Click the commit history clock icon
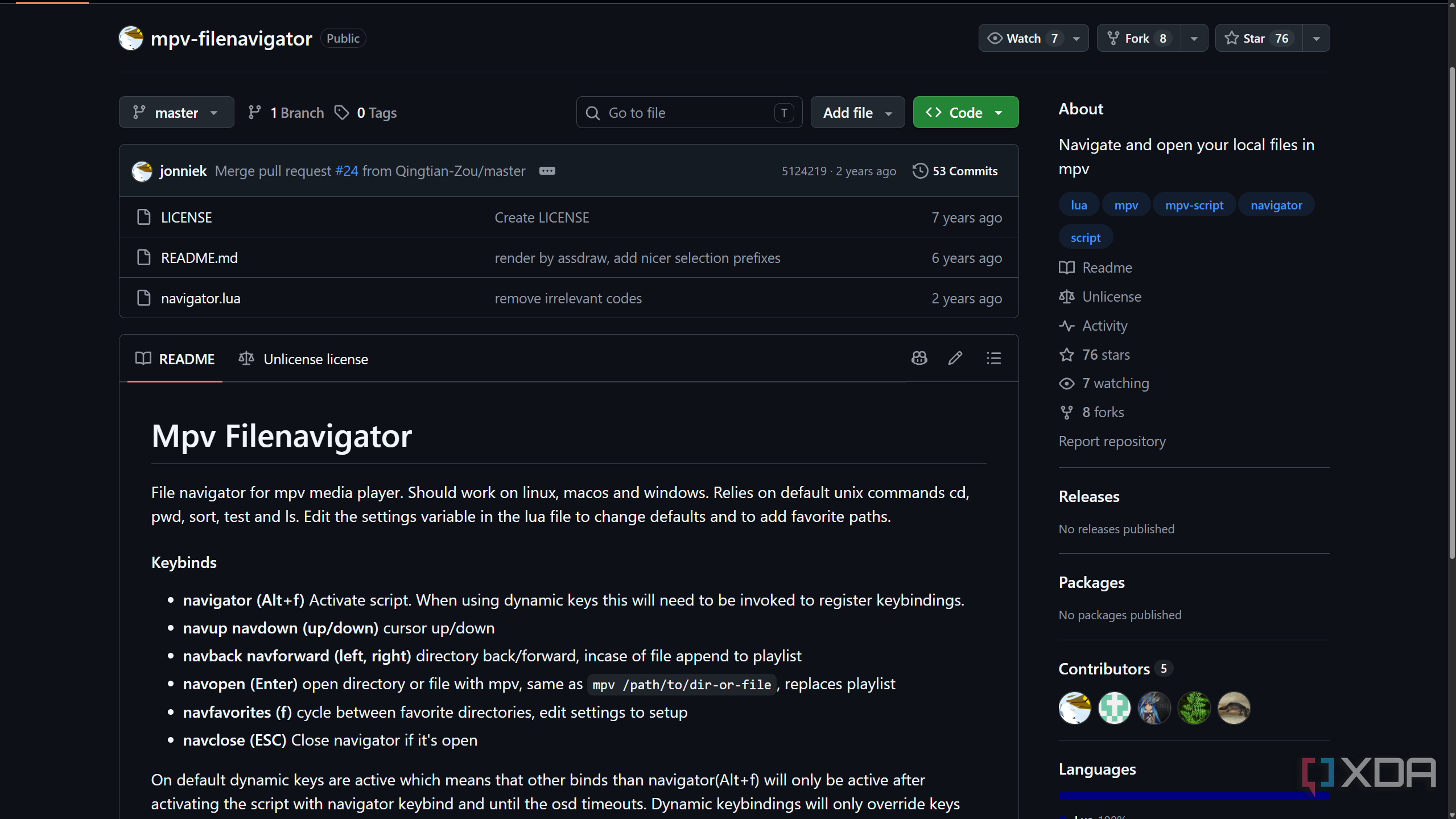The height and width of the screenshot is (819, 1456). click(920, 171)
